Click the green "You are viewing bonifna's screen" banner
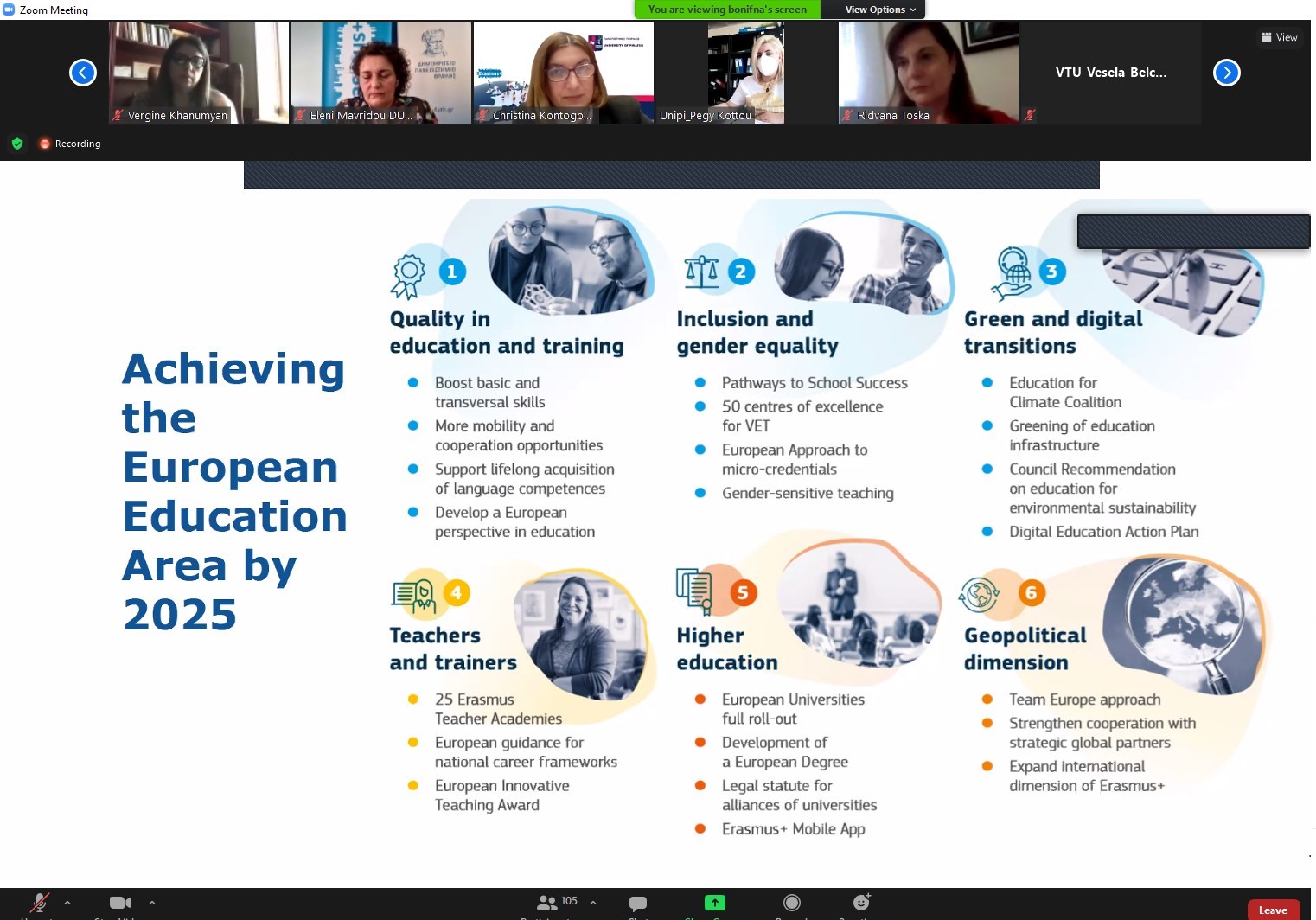Viewport: 1316px width, 920px height. coord(727,10)
